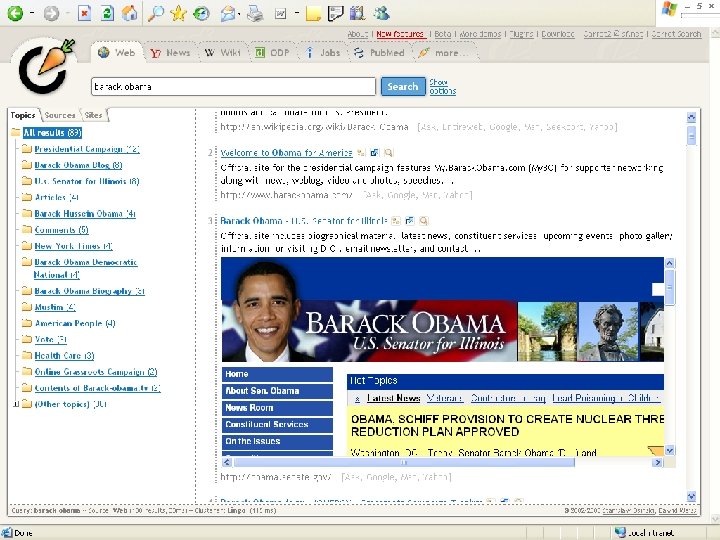This screenshot has width=720, height=540.
Task: Click the preview frame horizontal scrollbar thumb
Action: 404,462
